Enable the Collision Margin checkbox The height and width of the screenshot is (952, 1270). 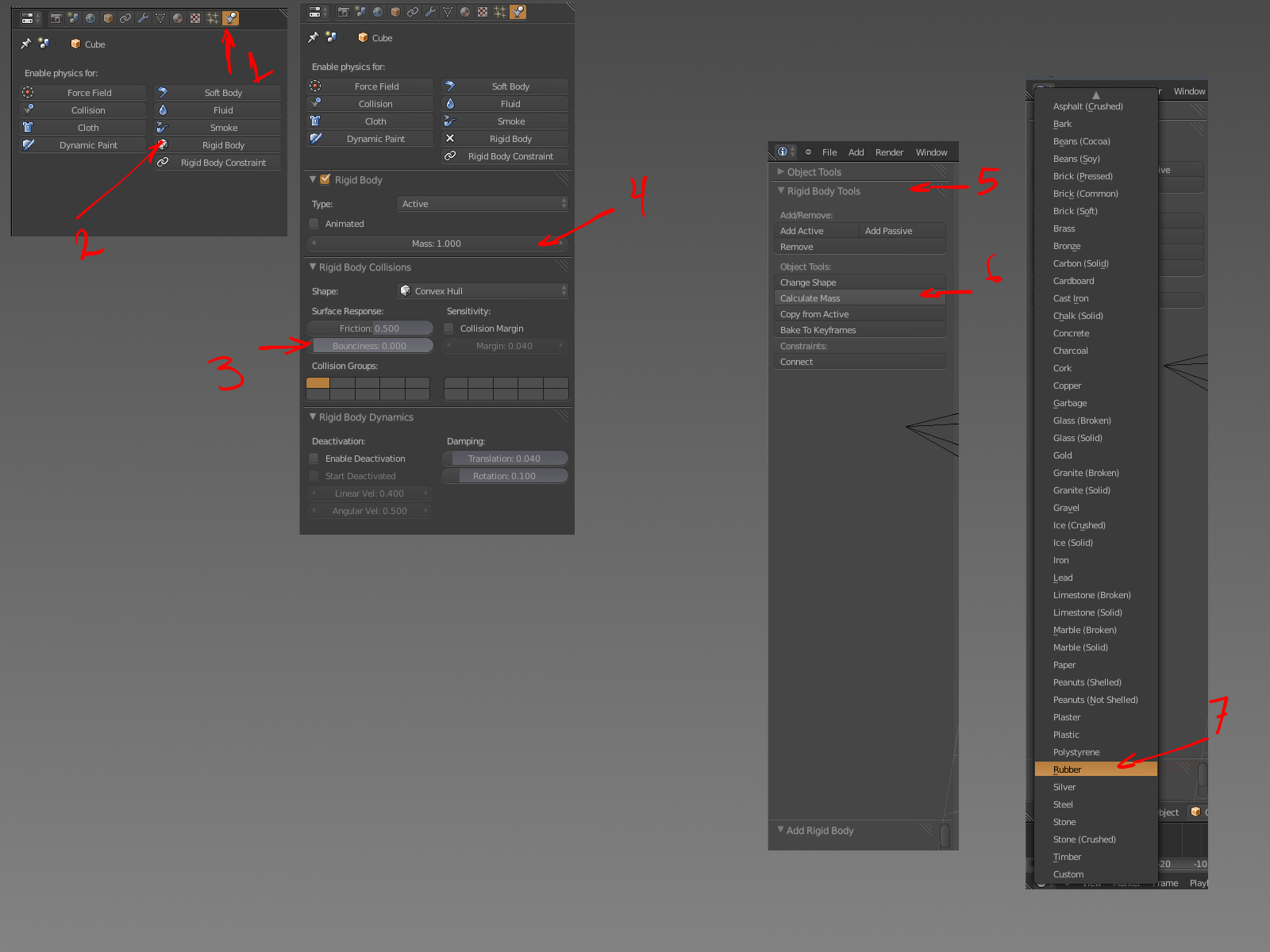(x=448, y=328)
